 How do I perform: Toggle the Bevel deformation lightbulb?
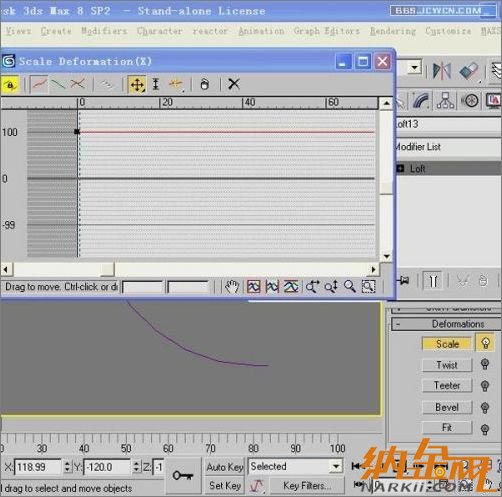tap(485, 407)
